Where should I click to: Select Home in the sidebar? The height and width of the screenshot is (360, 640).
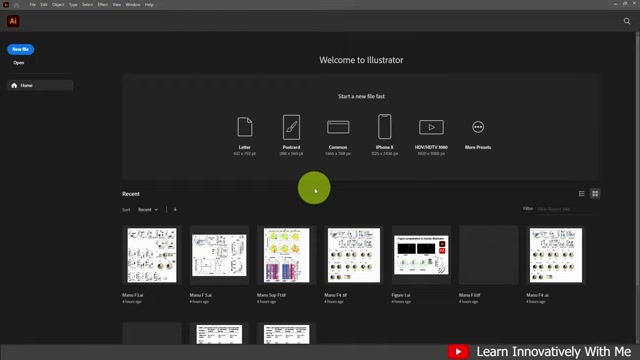click(40, 85)
